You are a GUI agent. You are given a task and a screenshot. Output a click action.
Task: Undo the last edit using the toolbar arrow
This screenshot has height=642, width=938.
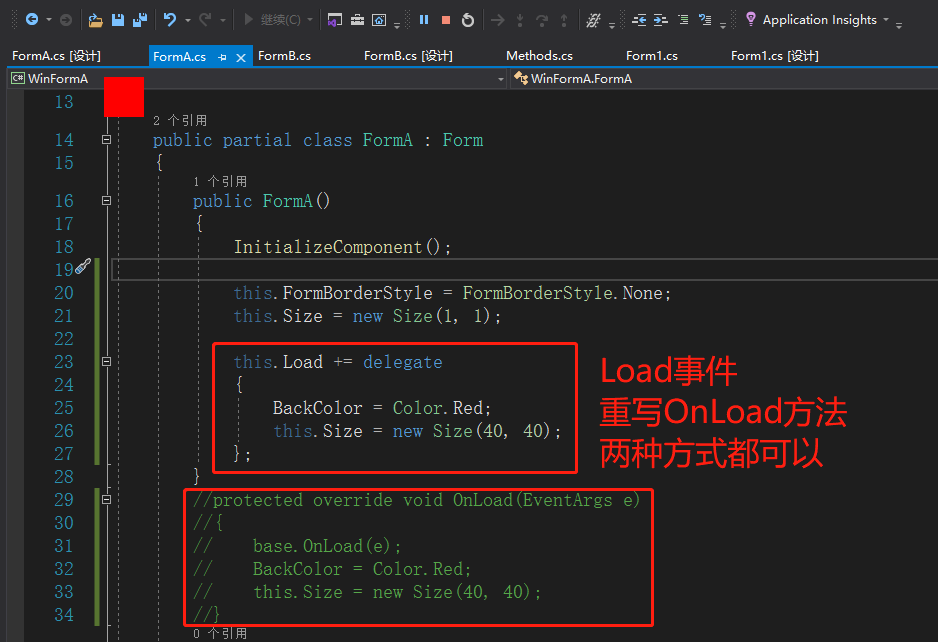tap(170, 20)
